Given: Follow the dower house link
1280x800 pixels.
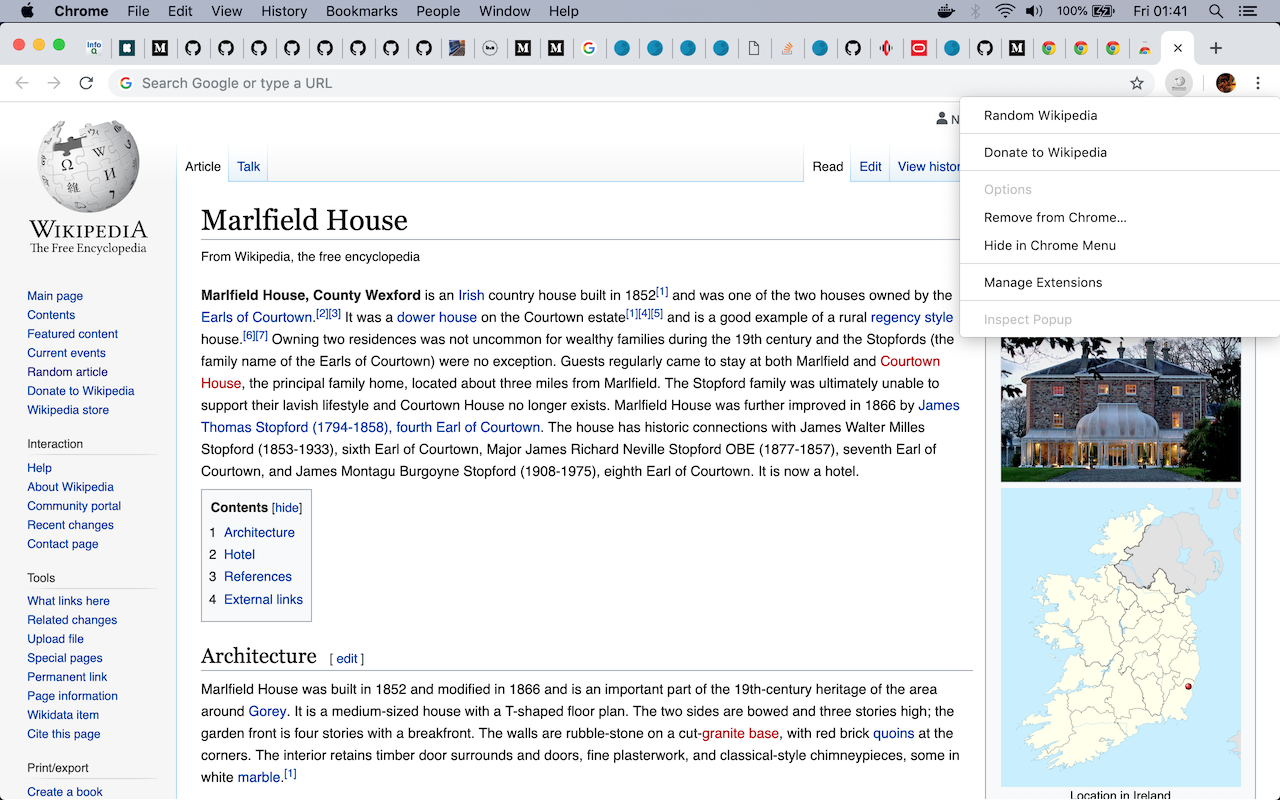Looking at the screenshot, I should click(x=436, y=317).
